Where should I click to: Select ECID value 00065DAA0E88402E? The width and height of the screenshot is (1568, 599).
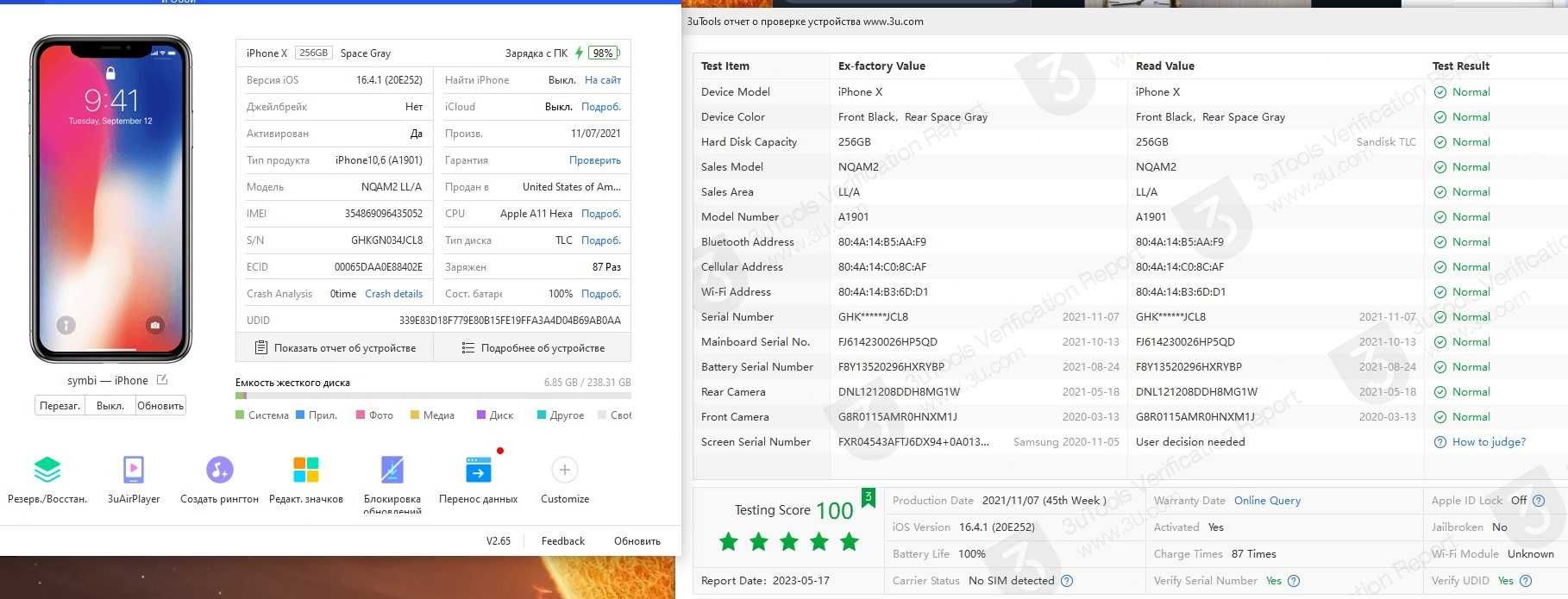pyautogui.click(x=379, y=267)
